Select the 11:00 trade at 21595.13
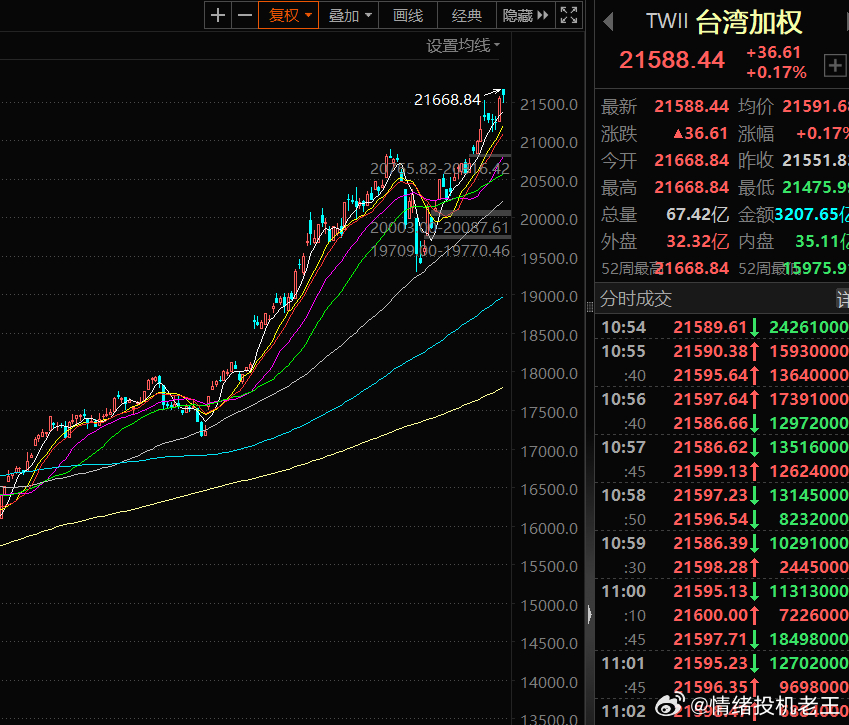This screenshot has height=725, width=849. pos(722,591)
